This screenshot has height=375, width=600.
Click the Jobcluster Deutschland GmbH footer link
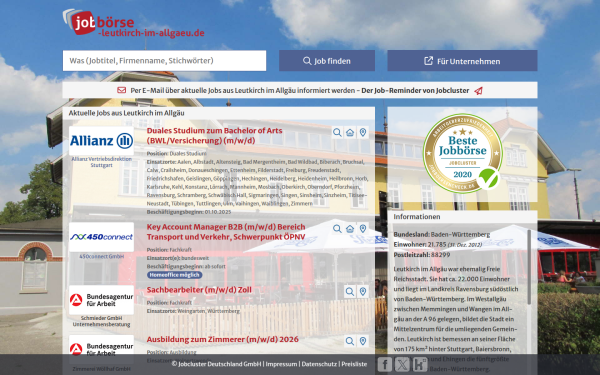coord(216,364)
